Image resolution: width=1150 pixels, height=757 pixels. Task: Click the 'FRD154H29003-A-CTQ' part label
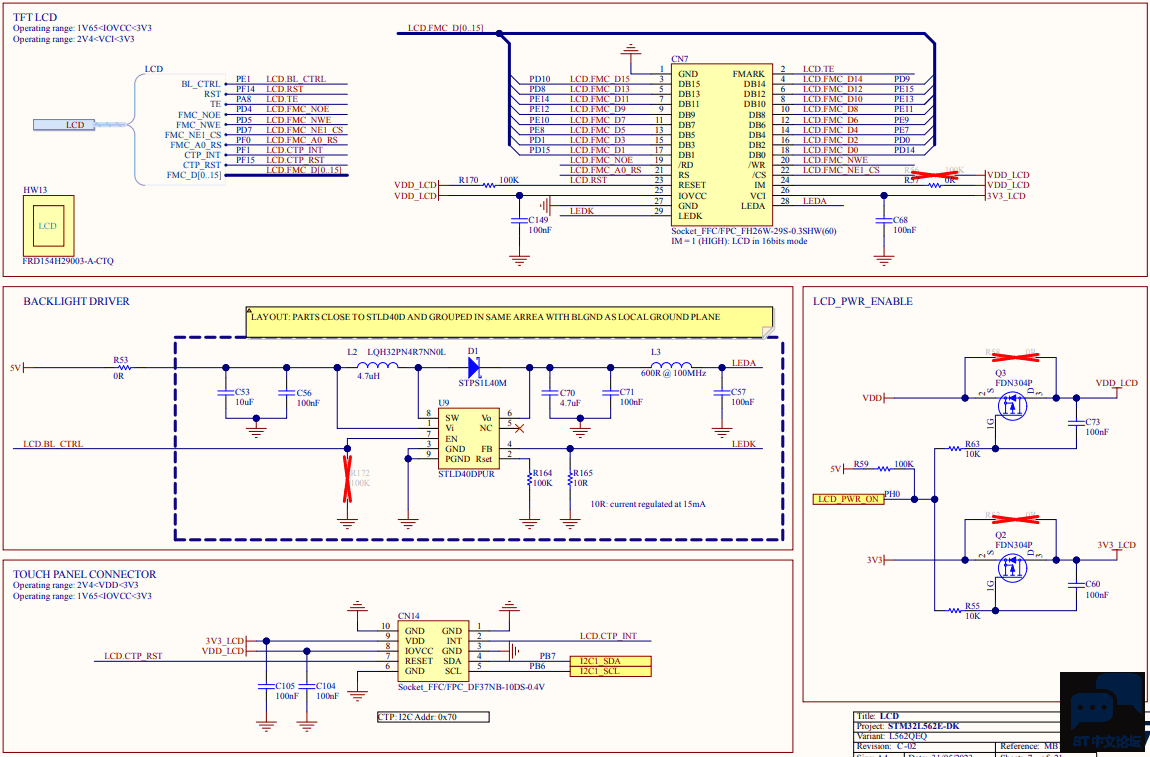pyautogui.click(x=68, y=260)
